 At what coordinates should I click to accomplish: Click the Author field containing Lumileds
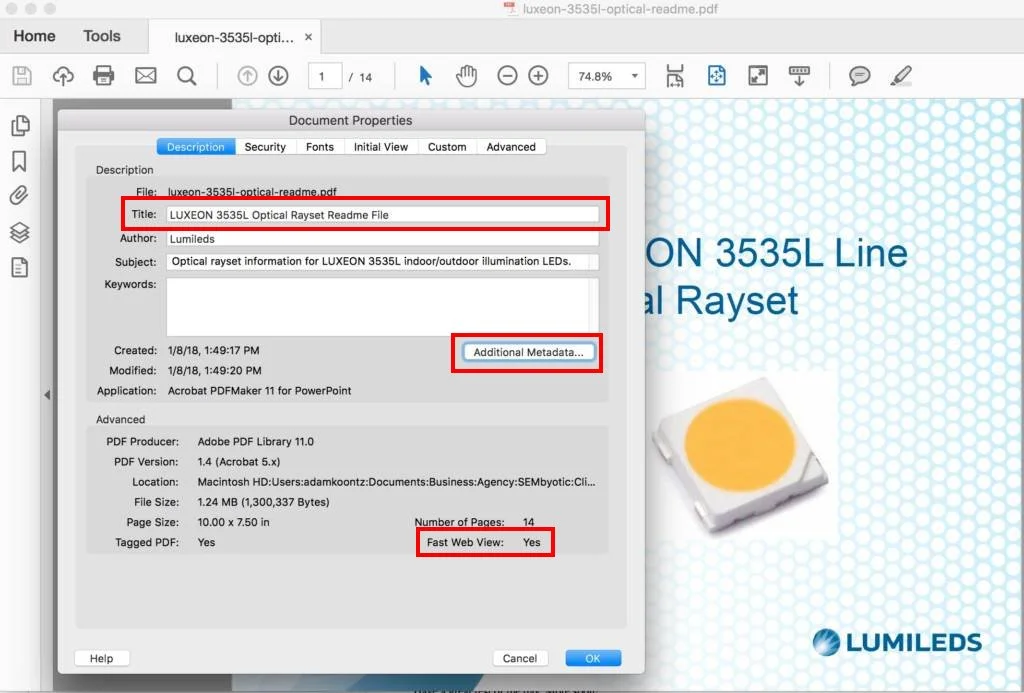coord(383,239)
